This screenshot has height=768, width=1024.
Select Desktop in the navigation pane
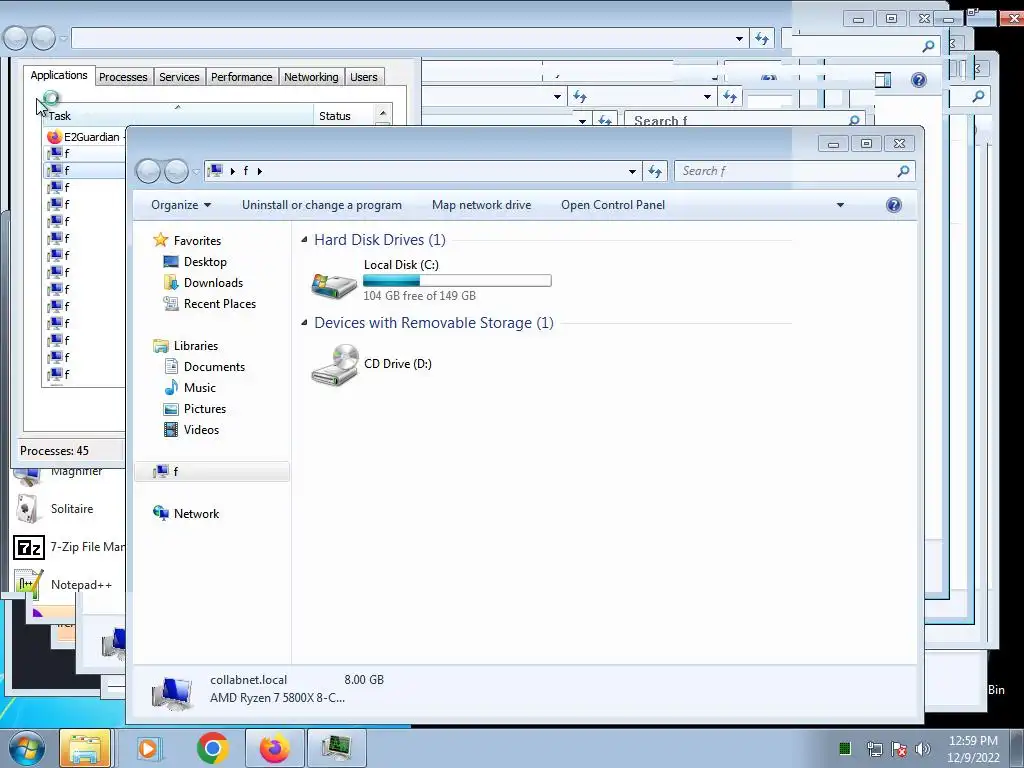[195, 262]
